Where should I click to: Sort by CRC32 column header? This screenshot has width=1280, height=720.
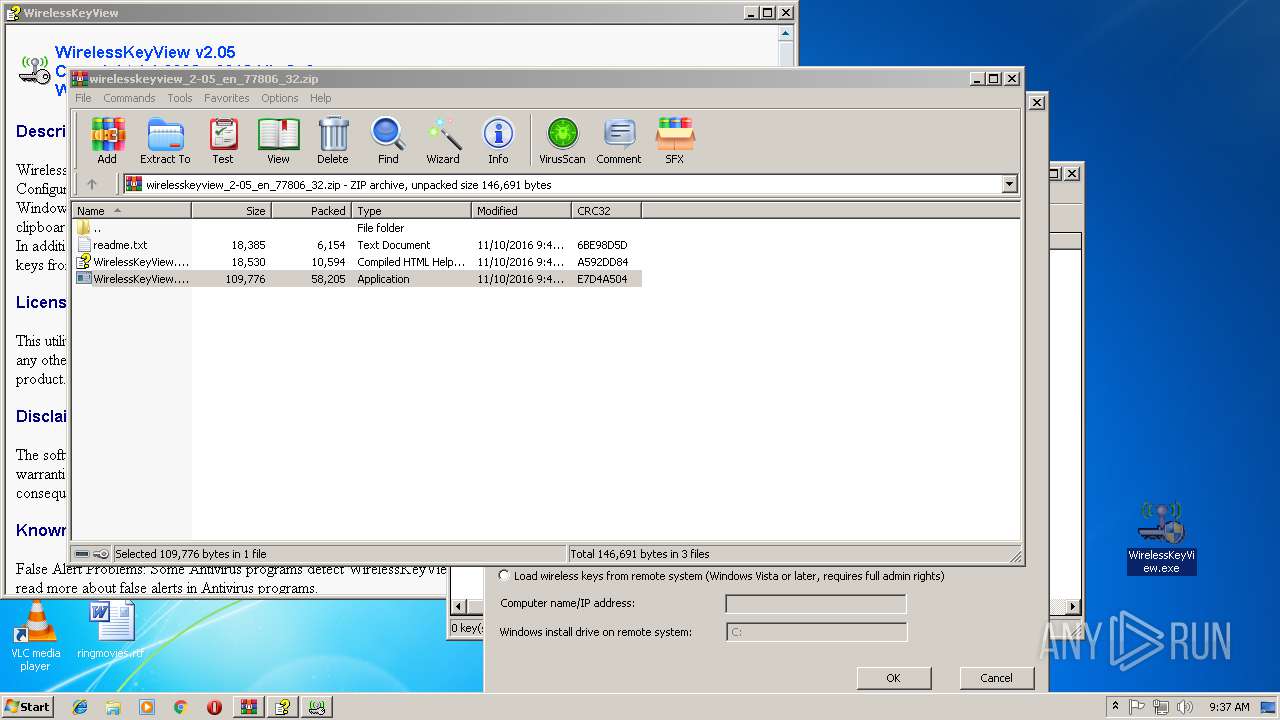[606, 211]
